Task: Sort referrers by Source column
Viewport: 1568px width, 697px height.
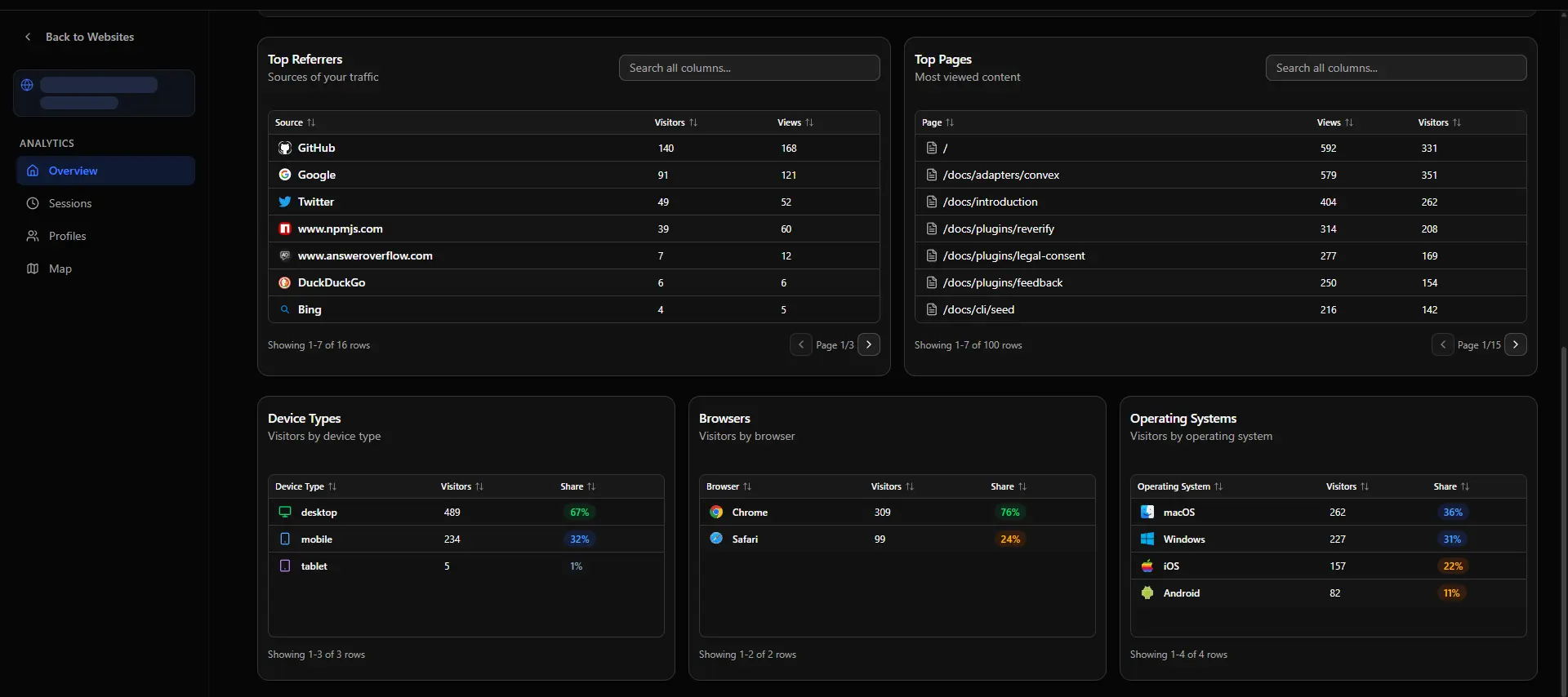Action: click(x=295, y=122)
